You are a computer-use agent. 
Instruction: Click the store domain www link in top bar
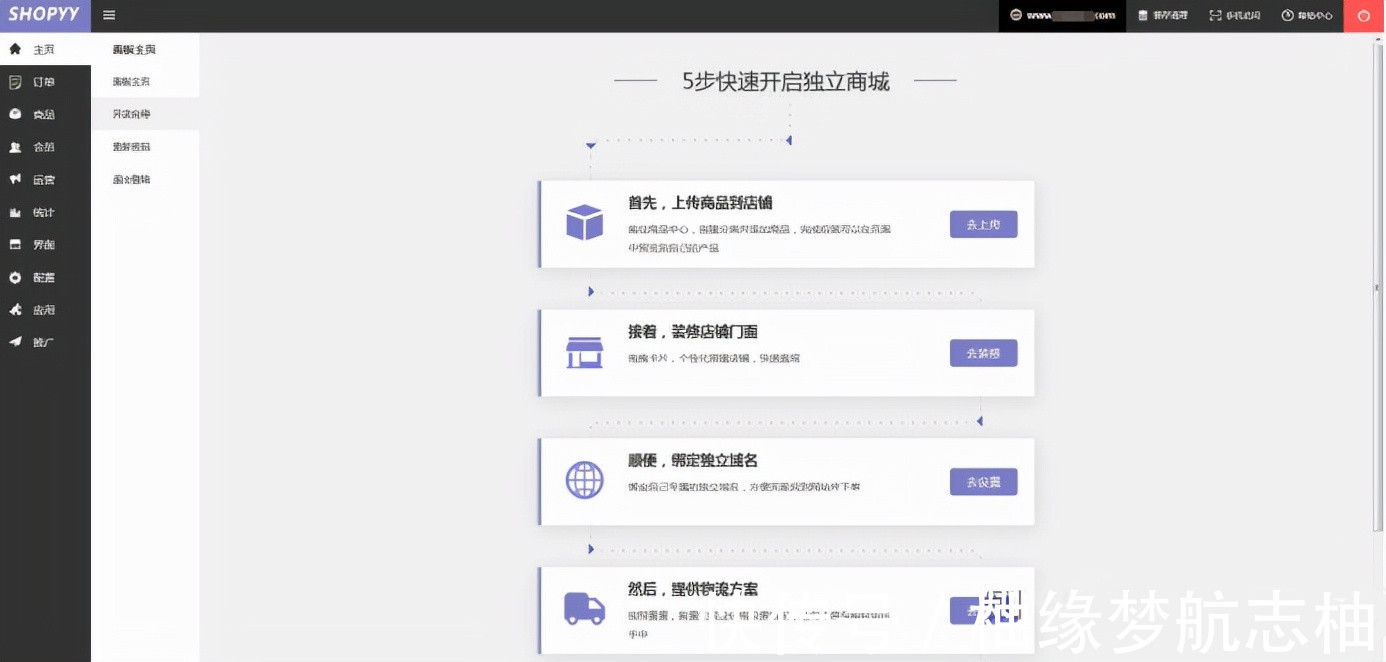[x=1070, y=16]
